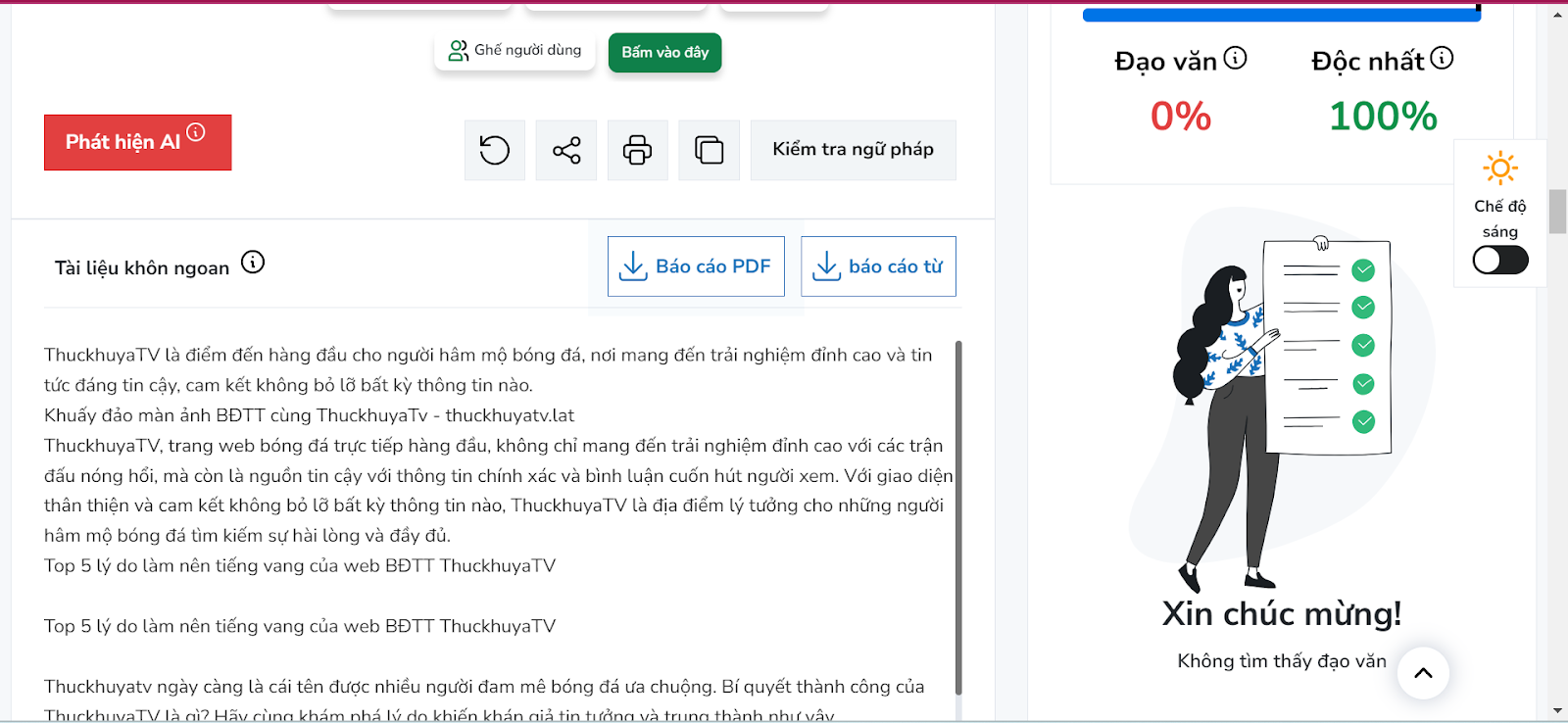This screenshot has height=723, width=1568.
Task: Click info icon beside Độc nhất
Action: (x=1442, y=59)
